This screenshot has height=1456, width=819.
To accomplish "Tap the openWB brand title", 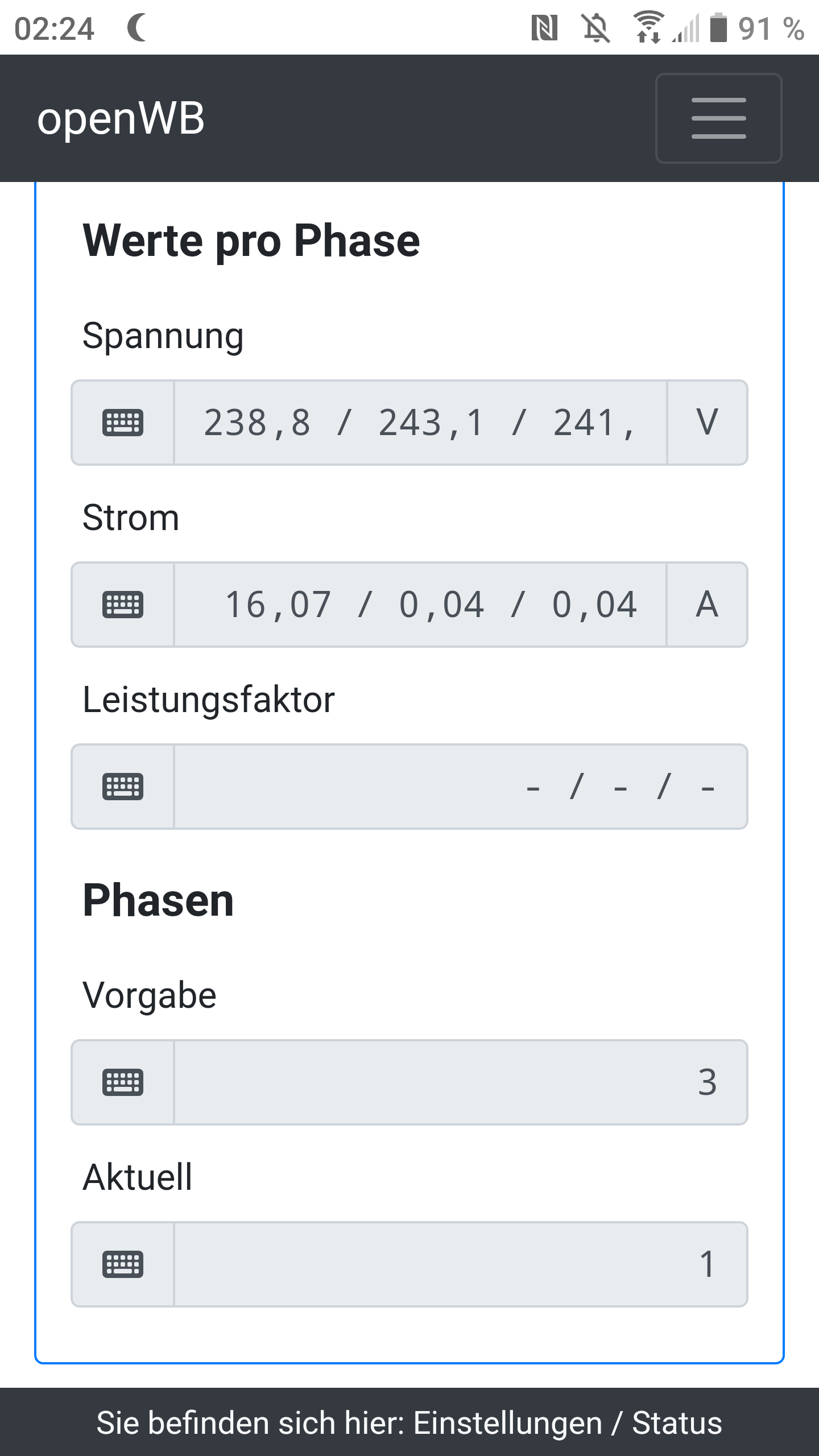I will [x=121, y=118].
